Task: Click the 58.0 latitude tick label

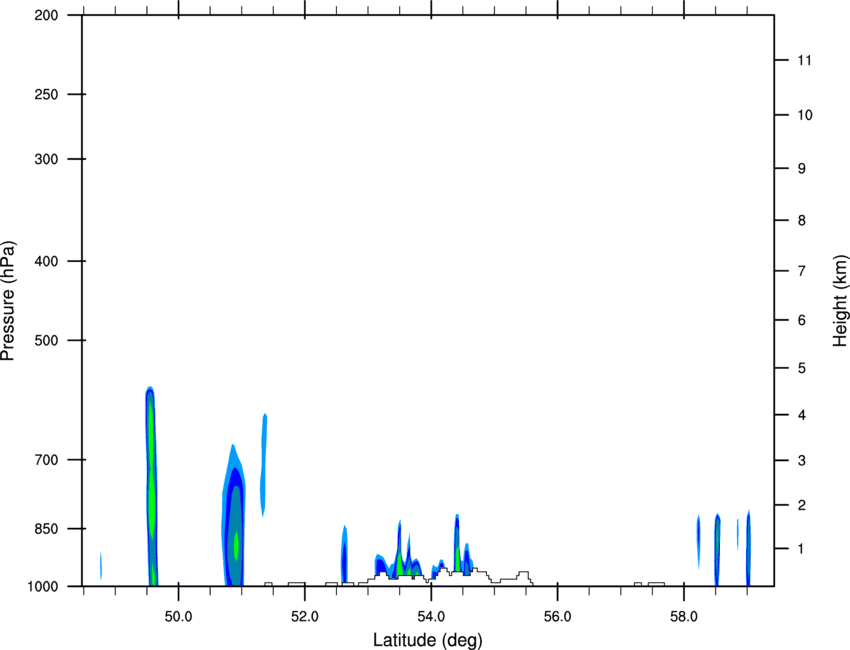Action: (x=684, y=617)
